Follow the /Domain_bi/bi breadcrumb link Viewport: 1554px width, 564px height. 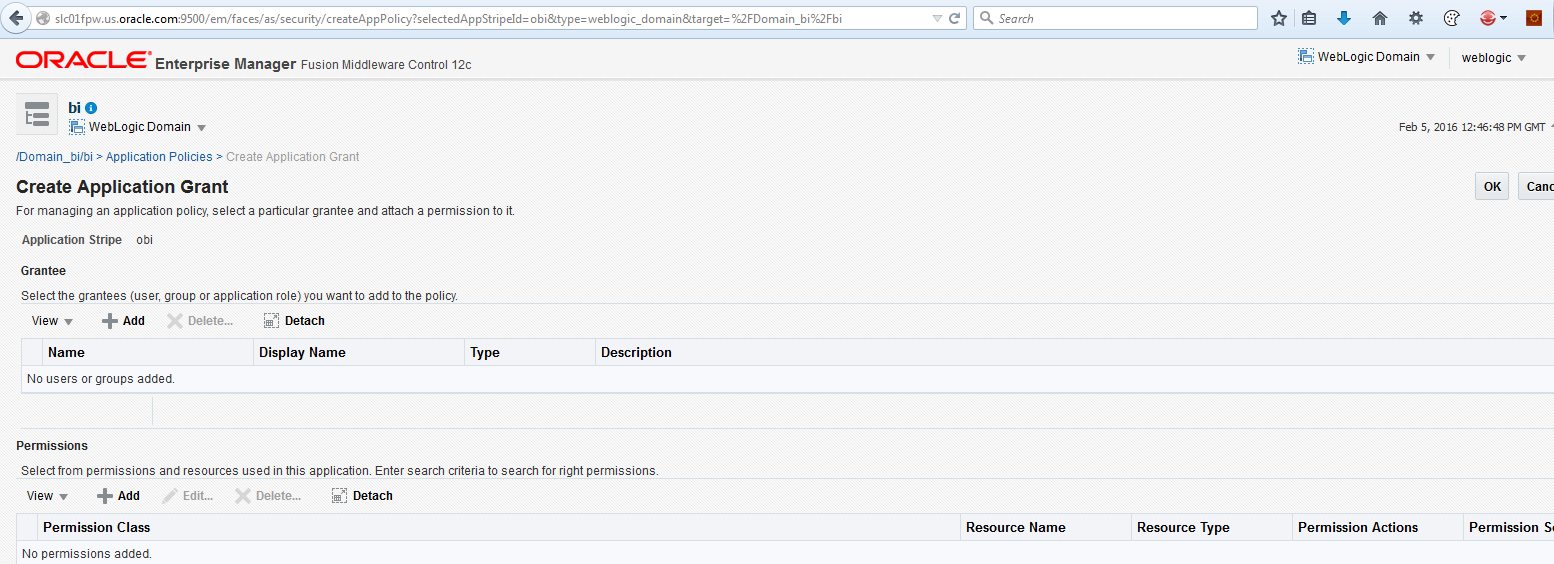point(54,157)
